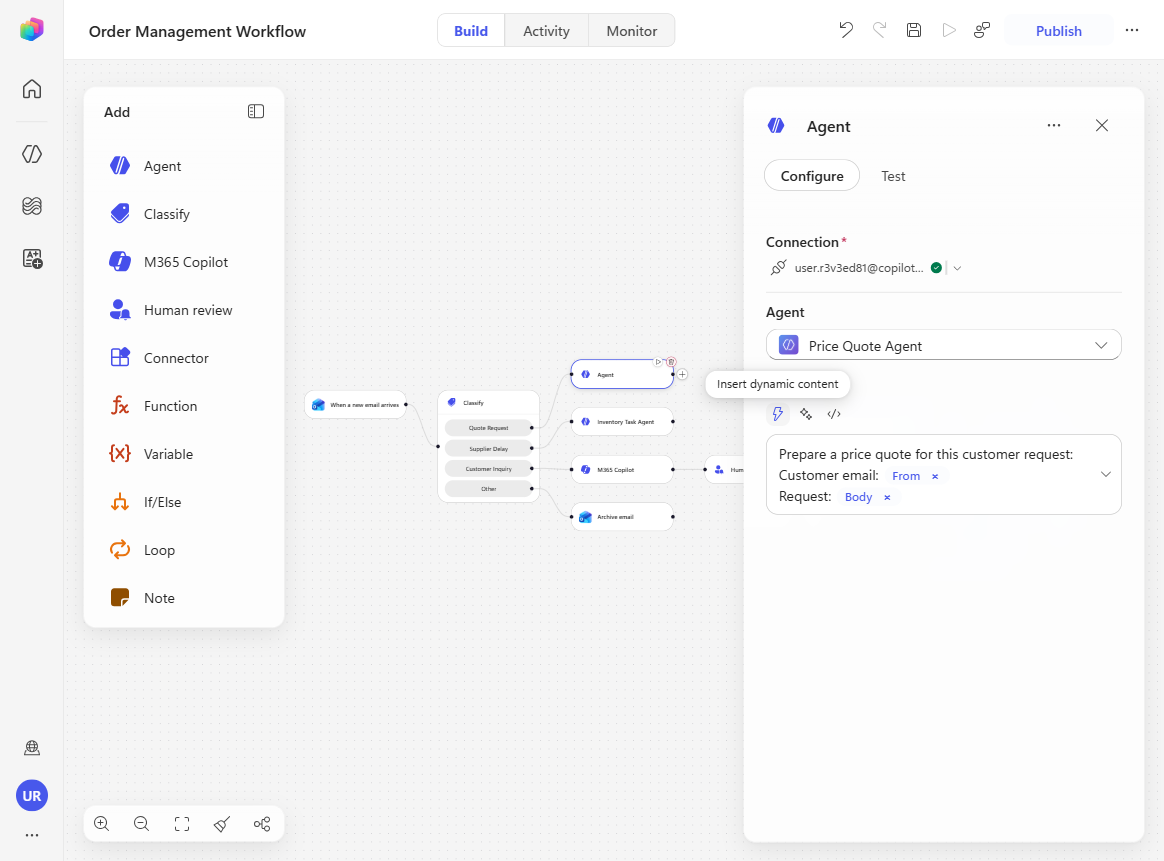Click the Order Management Workflow title
The image size is (1164, 861).
tap(197, 31)
